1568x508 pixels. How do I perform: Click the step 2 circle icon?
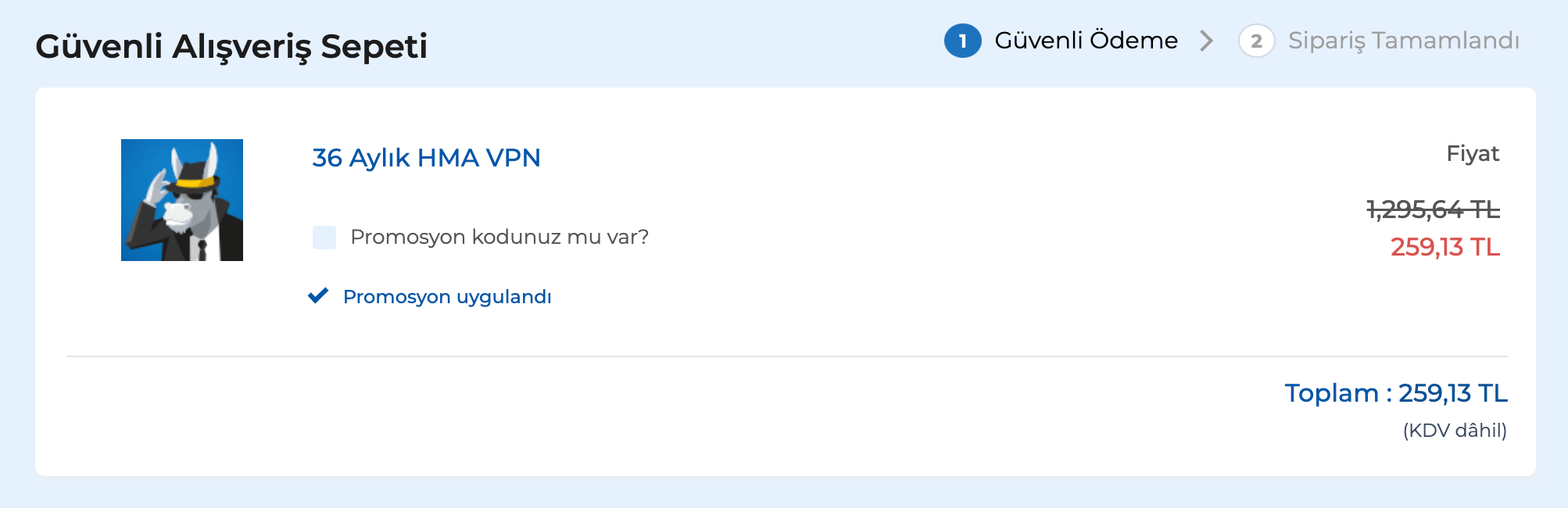coord(1256,41)
